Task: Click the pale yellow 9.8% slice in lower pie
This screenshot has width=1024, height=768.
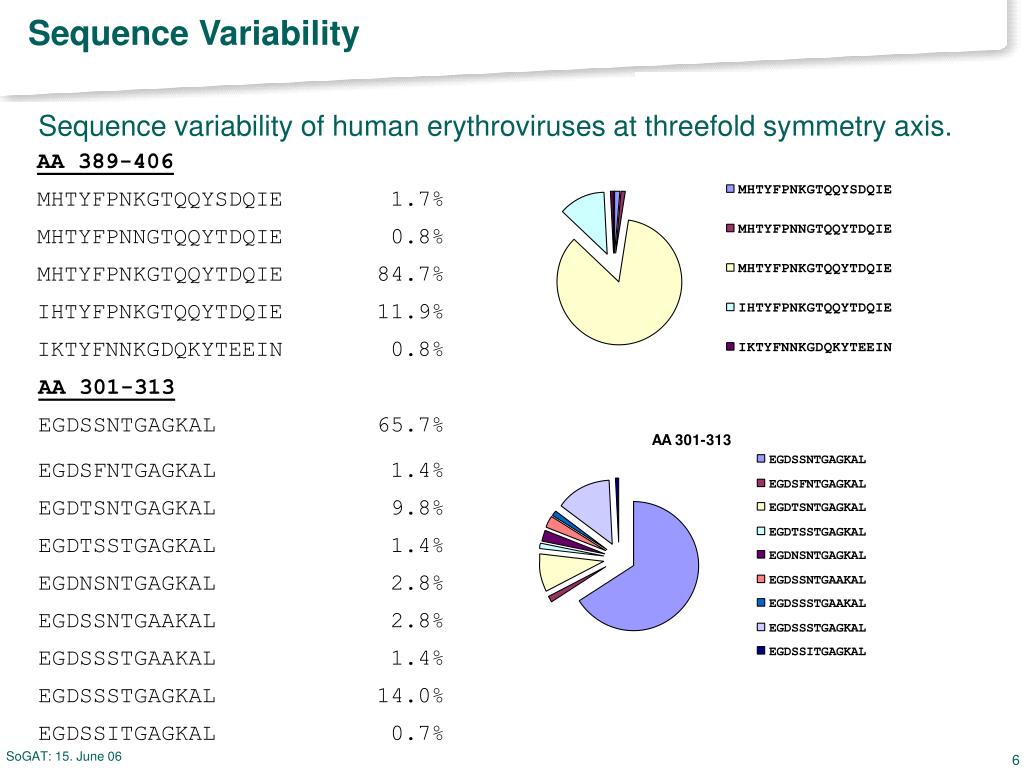Action: pyautogui.click(x=560, y=570)
